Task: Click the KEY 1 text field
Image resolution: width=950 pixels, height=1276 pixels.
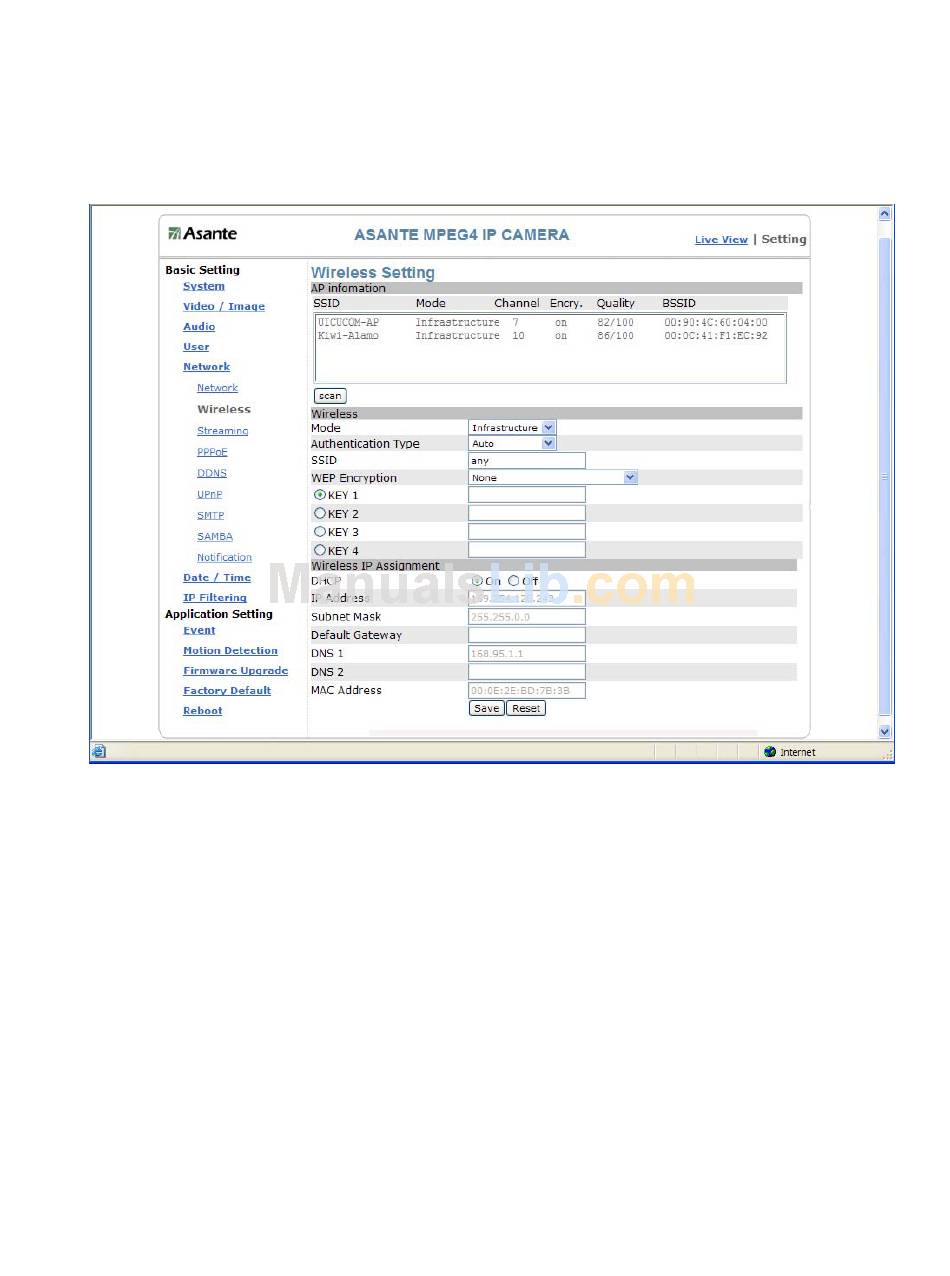Action: click(527, 495)
